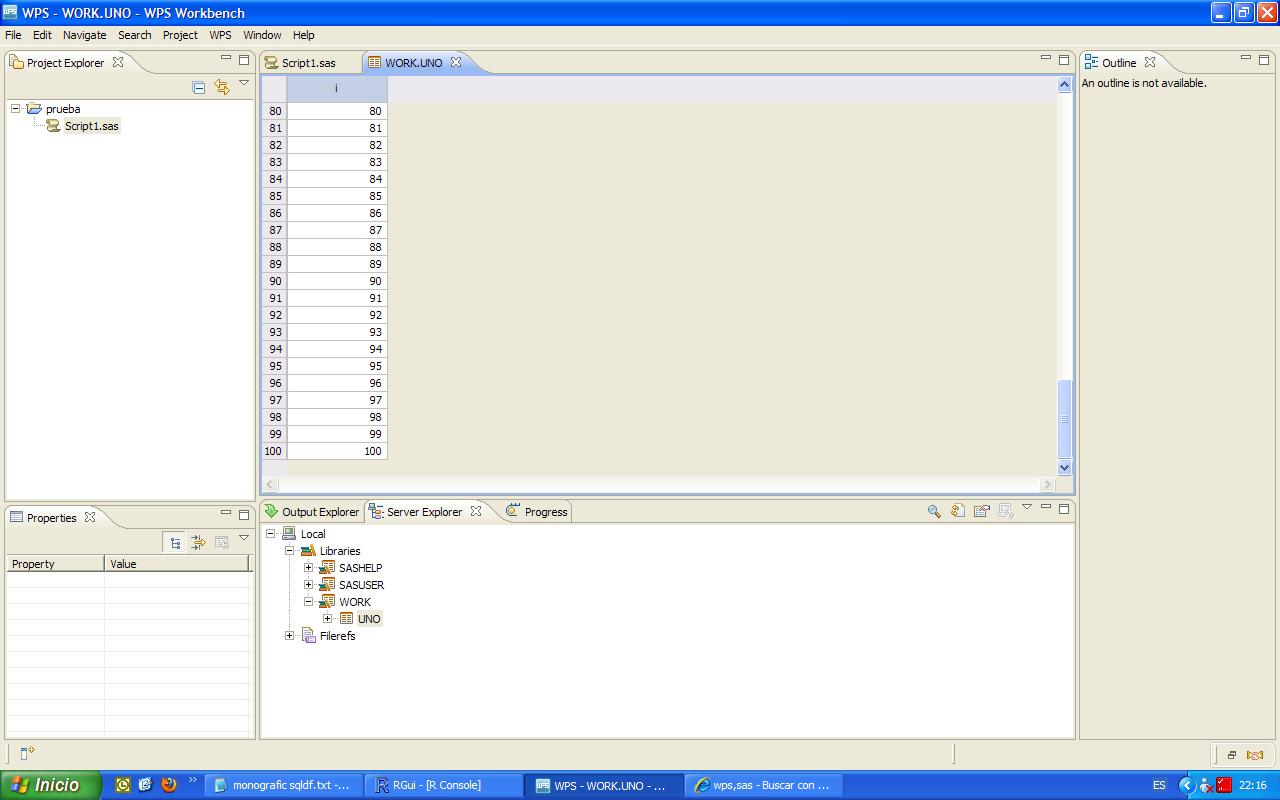
Task: Close the Project Explorer view
Action: coord(118,62)
